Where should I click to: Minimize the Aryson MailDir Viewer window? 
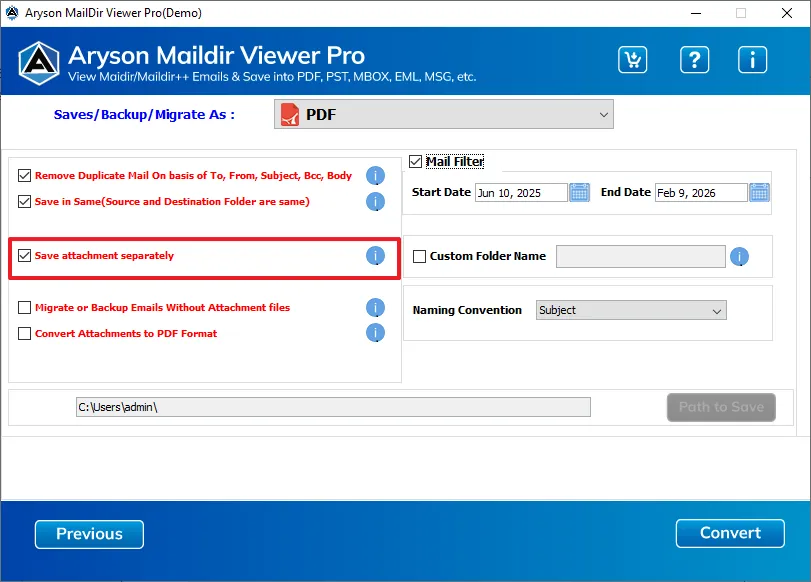pos(696,13)
